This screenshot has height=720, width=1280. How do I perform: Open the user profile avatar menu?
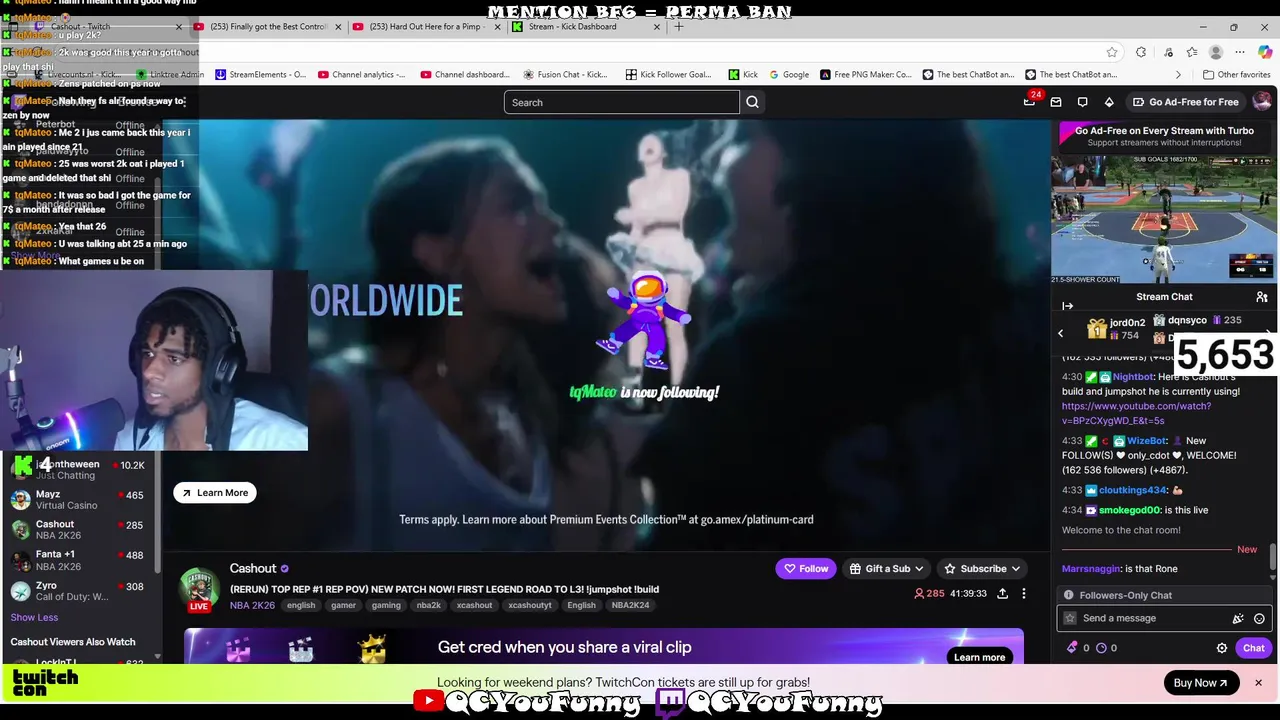tap(1262, 101)
